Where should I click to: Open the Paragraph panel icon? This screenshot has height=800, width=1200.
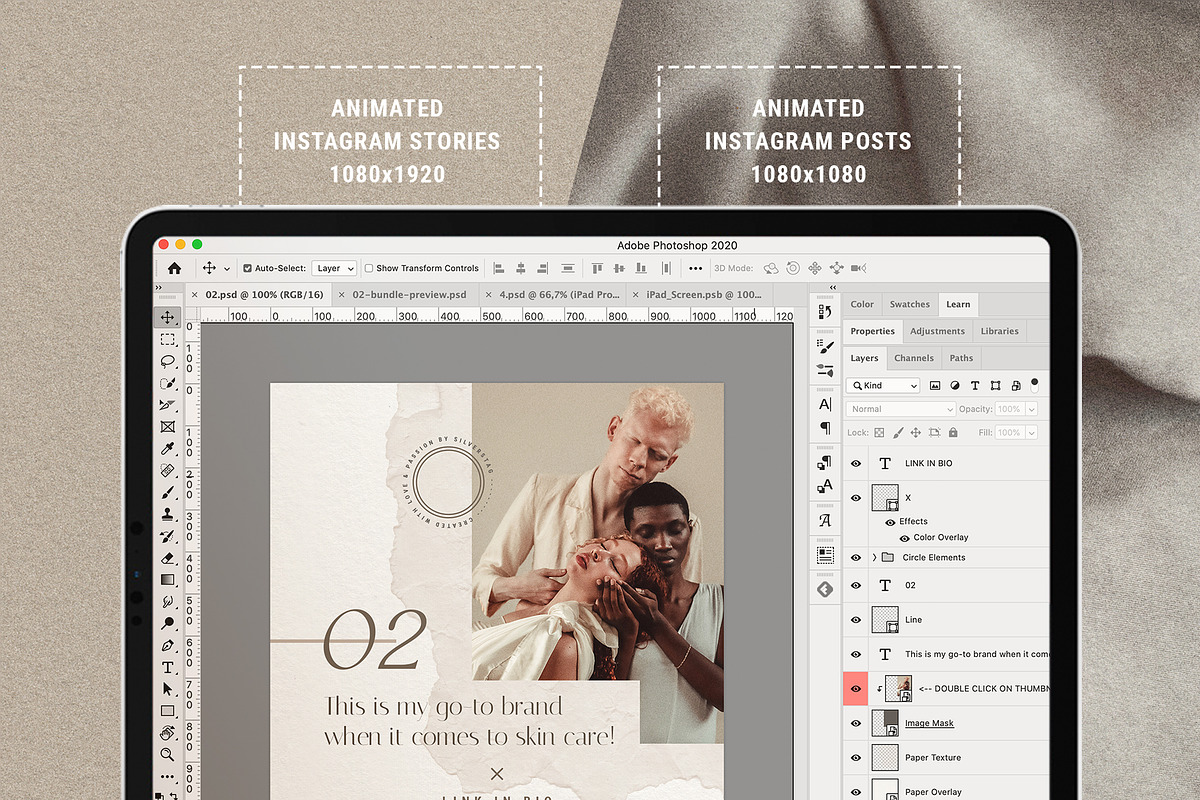coord(825,428)
